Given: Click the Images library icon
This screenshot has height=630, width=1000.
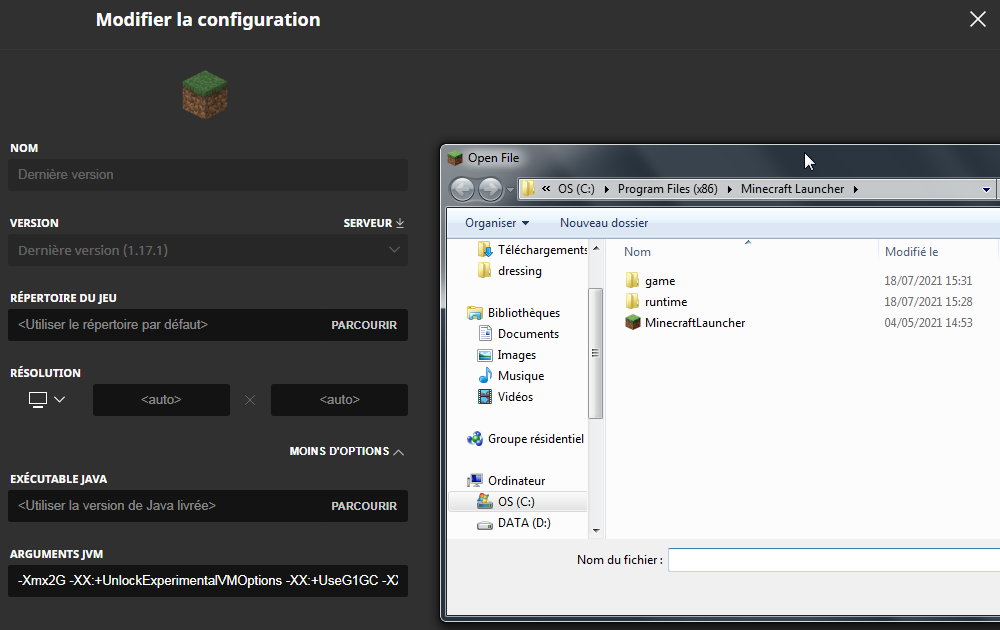Looking at the screenshot, I should [x=485, y=355].
